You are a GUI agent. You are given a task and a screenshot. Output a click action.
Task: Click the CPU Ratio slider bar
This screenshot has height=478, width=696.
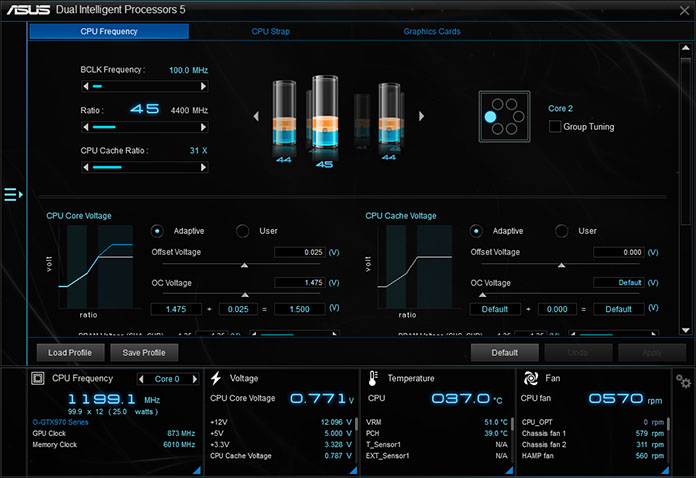point(145,127)
